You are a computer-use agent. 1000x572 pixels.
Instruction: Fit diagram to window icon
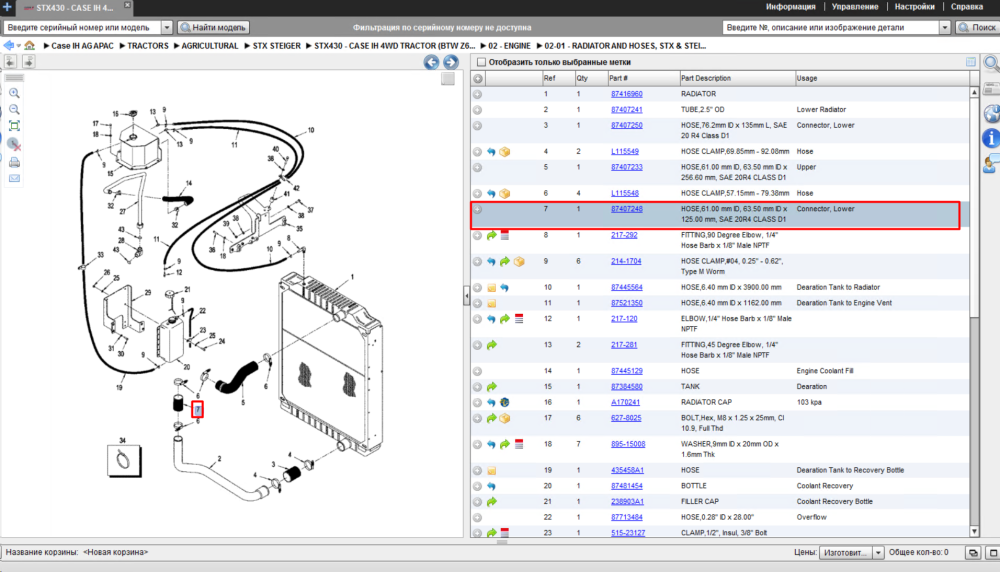[x=14, y=126]
